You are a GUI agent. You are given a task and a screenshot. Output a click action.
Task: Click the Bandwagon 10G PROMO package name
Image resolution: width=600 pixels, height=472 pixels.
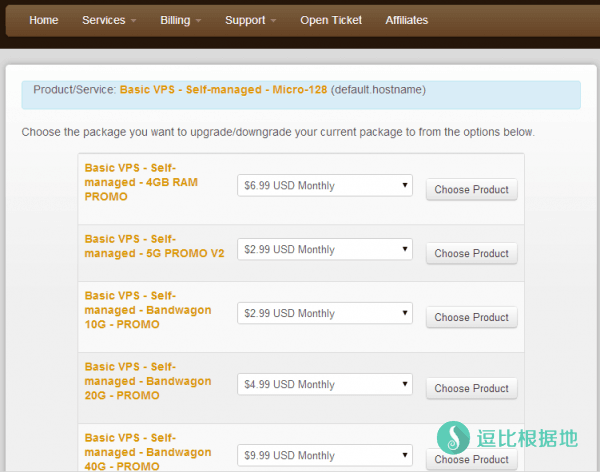point(148,310)
